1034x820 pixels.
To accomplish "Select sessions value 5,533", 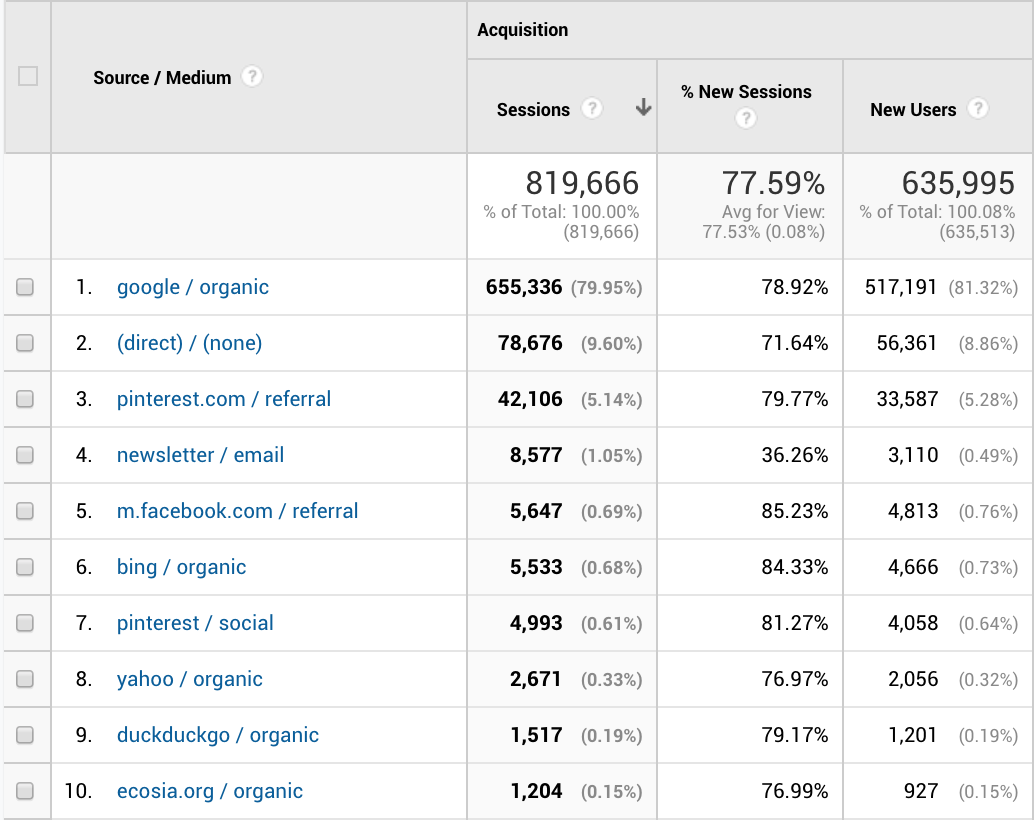I will coord(536,567).
